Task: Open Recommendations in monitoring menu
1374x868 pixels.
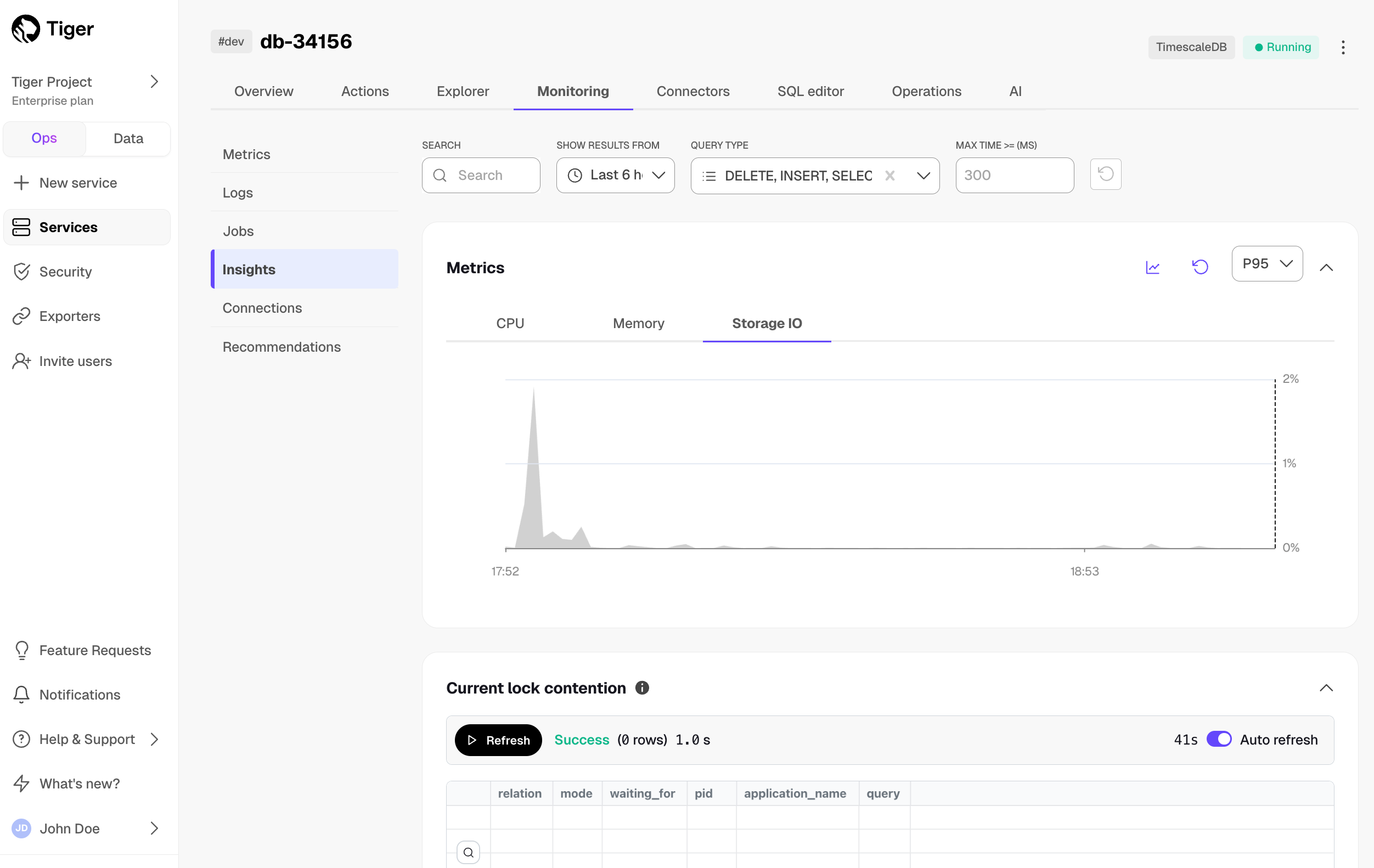Action: coord(281,347)
